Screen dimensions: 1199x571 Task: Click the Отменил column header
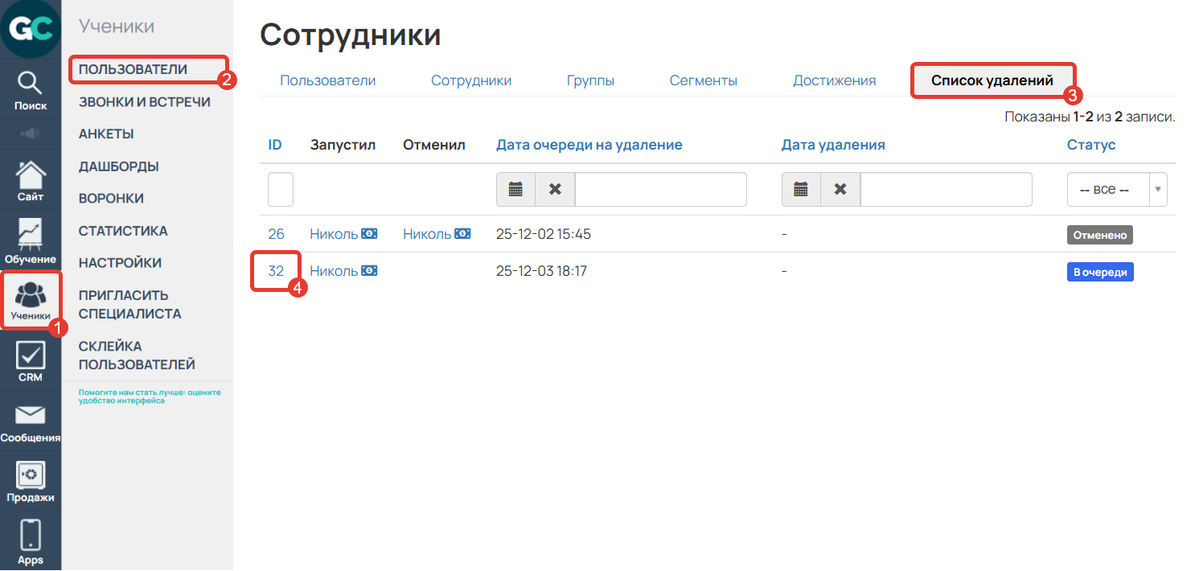pyautogui.click(x=434, y=144)
